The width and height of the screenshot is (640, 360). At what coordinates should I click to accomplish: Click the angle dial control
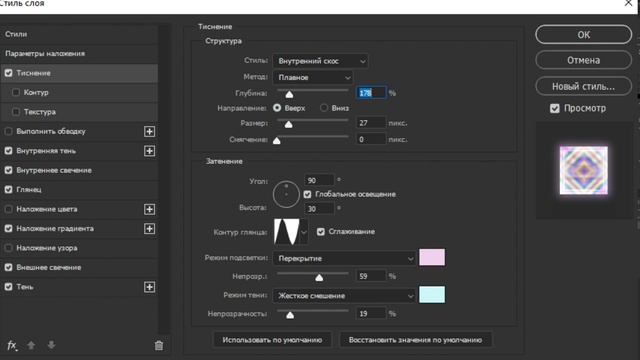pyautogui.click(x=286, y=194)
